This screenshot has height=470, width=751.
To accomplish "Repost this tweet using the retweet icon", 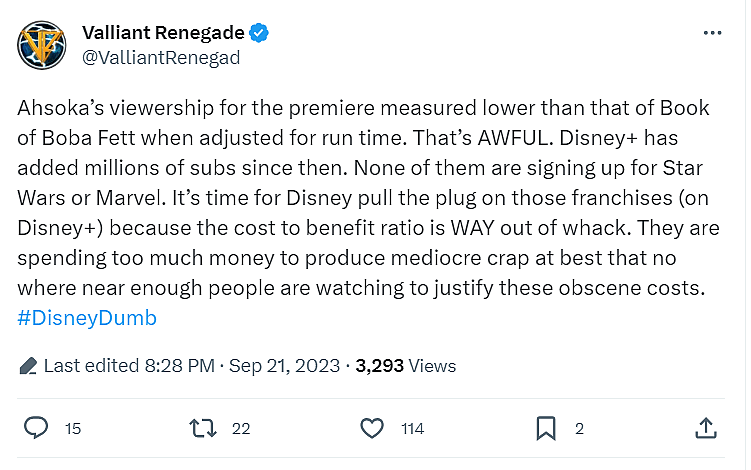I will [x=203, y=428].
